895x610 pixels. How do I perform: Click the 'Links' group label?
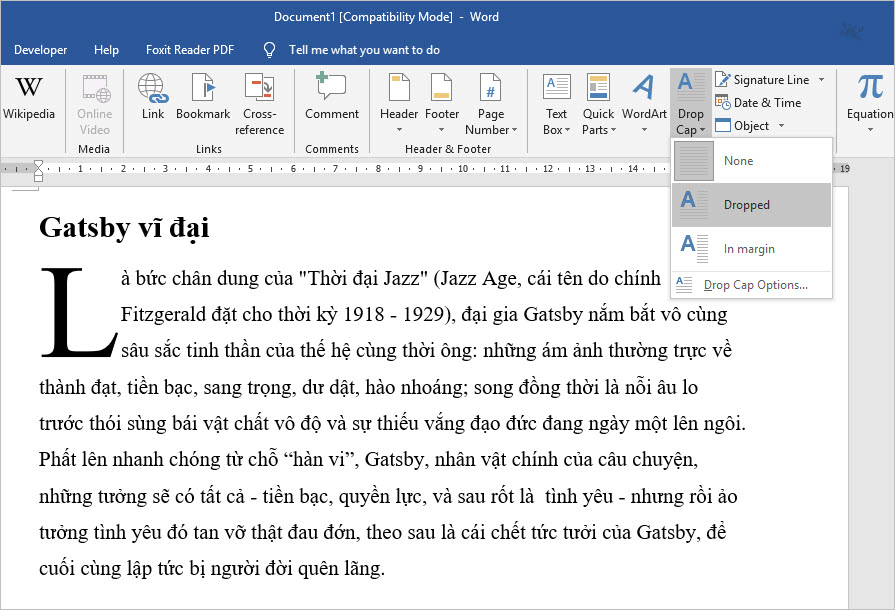tap(209, 149)
